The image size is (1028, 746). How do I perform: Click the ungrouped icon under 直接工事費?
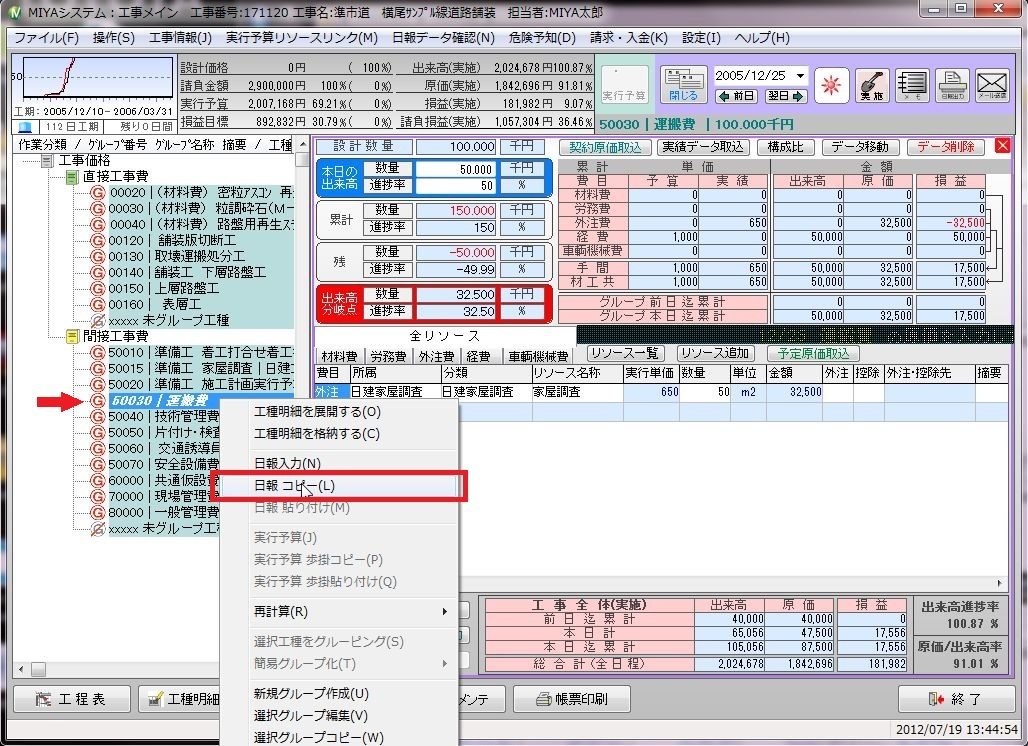[98, 321]
